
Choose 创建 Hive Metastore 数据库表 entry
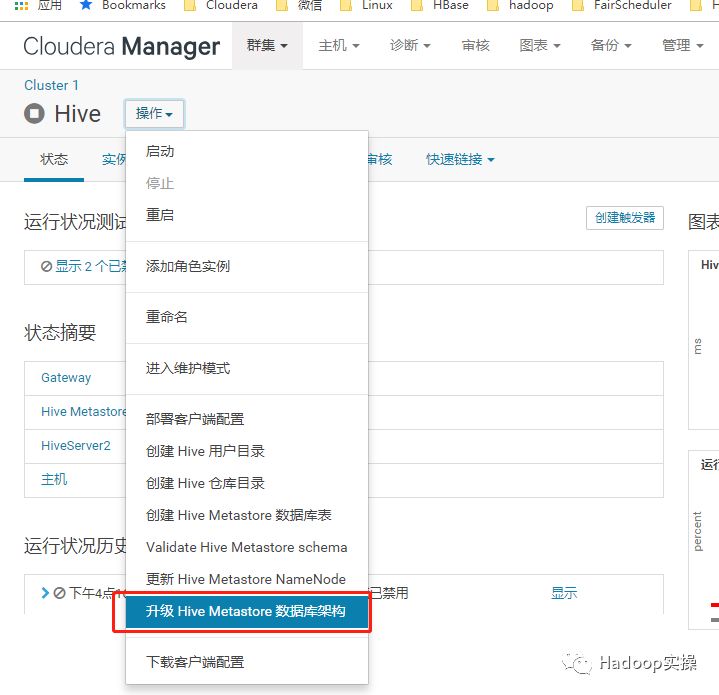point(247,515)
